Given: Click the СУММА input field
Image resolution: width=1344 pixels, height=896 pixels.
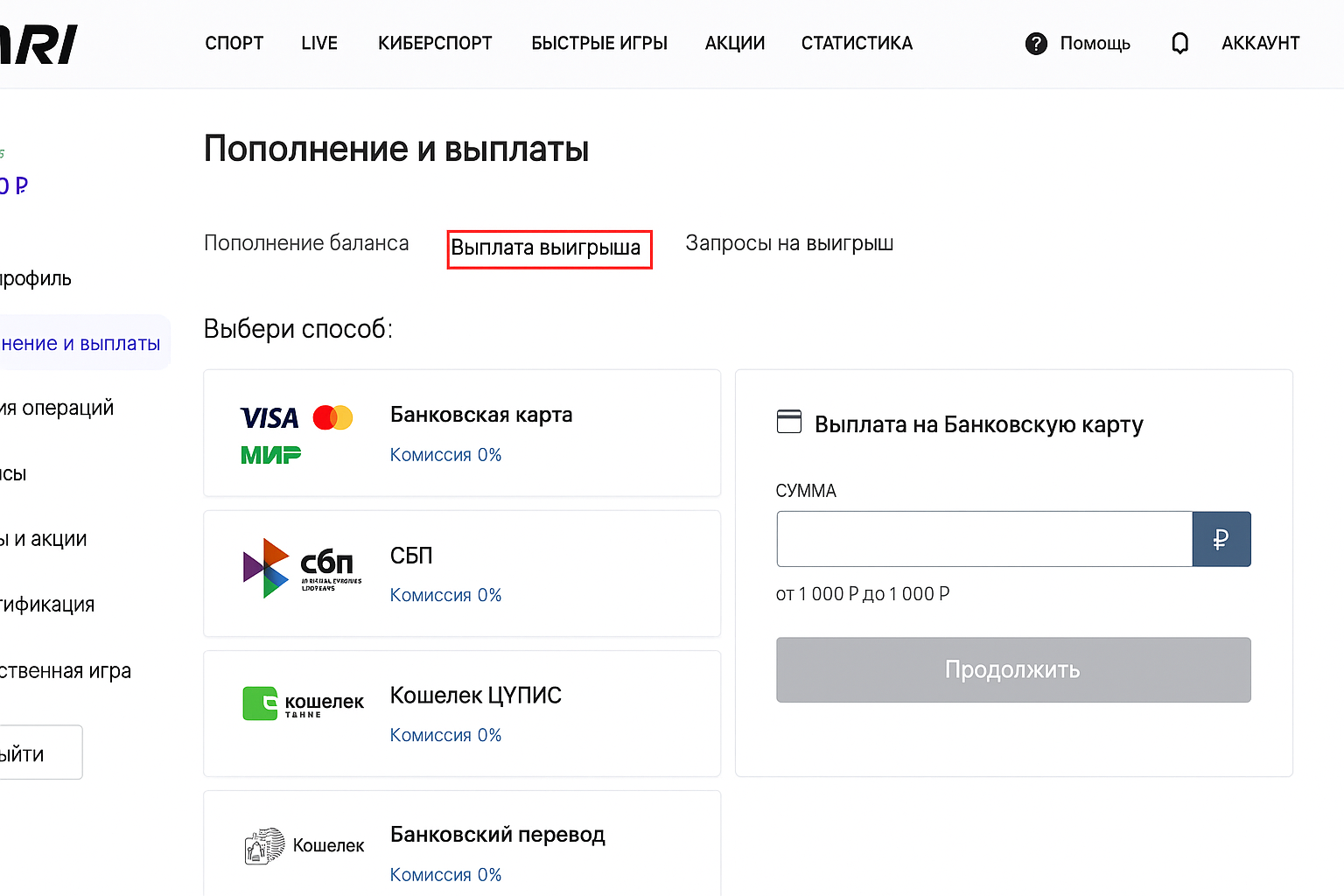Looking at the screenshot, I should tap(983, 539).
